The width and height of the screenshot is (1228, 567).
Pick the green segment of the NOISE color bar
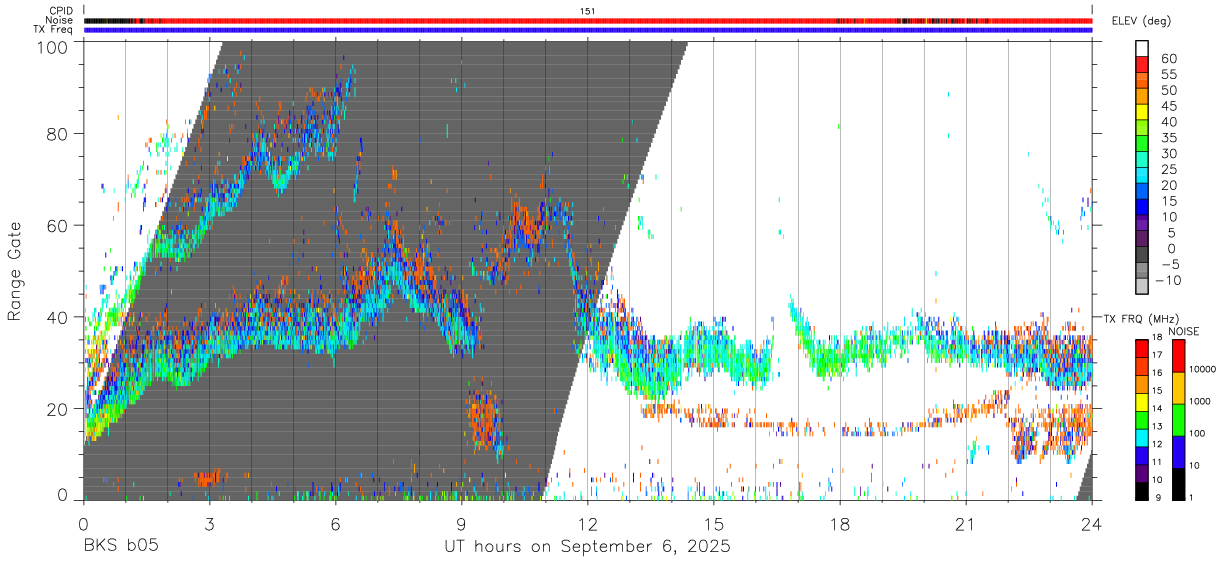pos(1177,418)
